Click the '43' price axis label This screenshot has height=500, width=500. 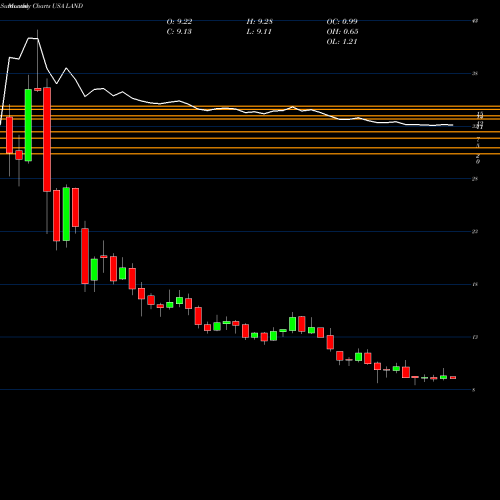tap(475, 21)
